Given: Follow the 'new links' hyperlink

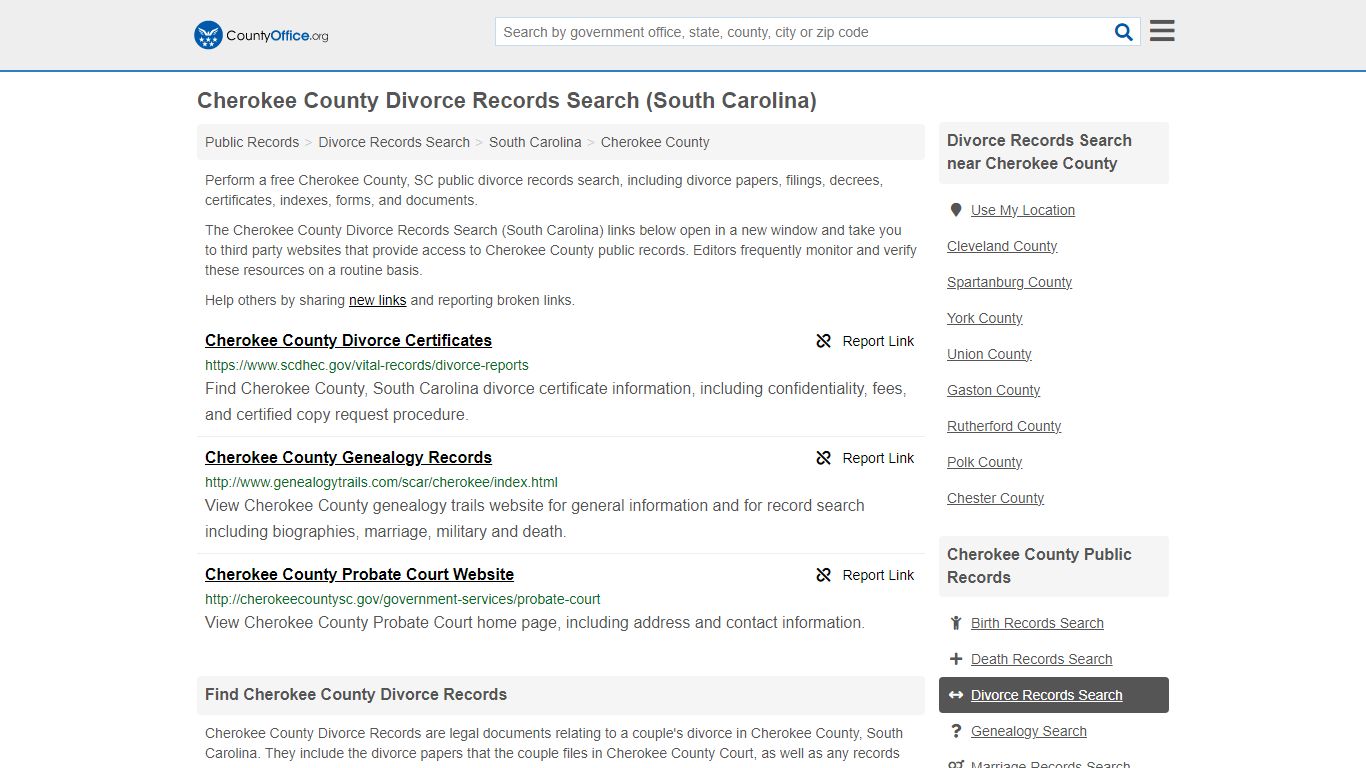Looking at the screenshot, I should pyautogui.click(x=377, y=300).
